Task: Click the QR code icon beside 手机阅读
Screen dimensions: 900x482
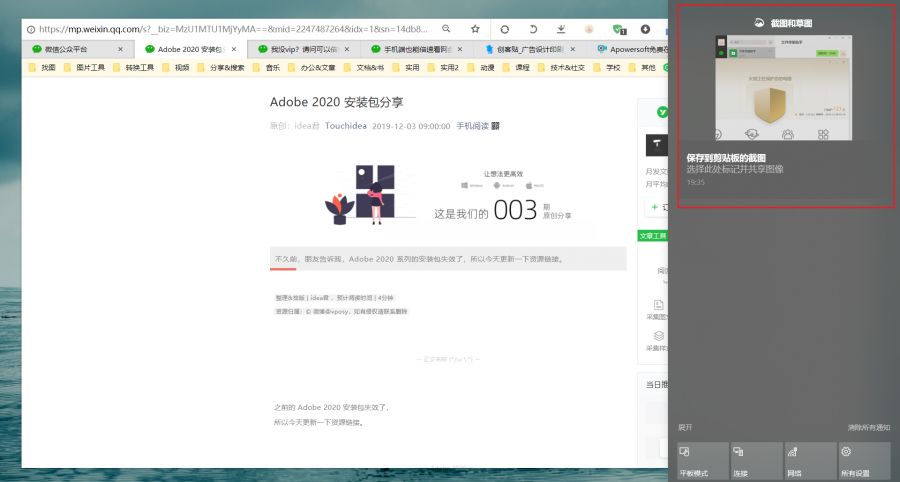Action: pos(495,126)
